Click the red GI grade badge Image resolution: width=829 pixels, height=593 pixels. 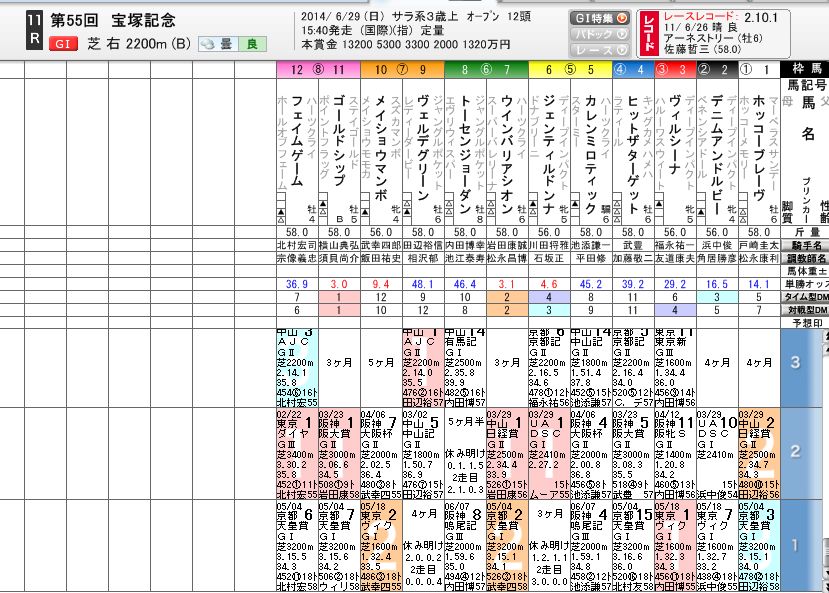[64, 43]
